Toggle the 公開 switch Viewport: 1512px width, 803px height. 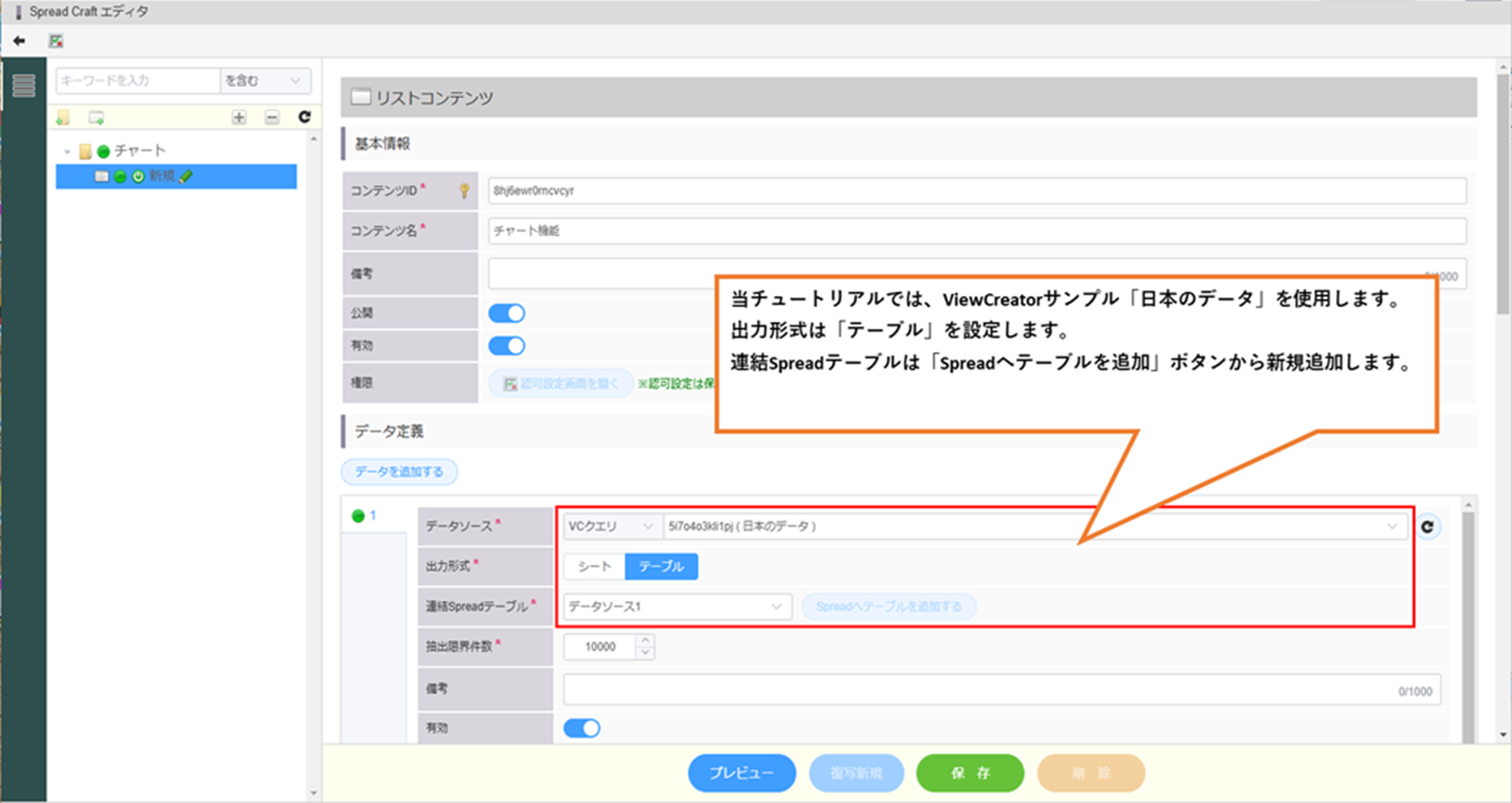(x=506, y=313)
